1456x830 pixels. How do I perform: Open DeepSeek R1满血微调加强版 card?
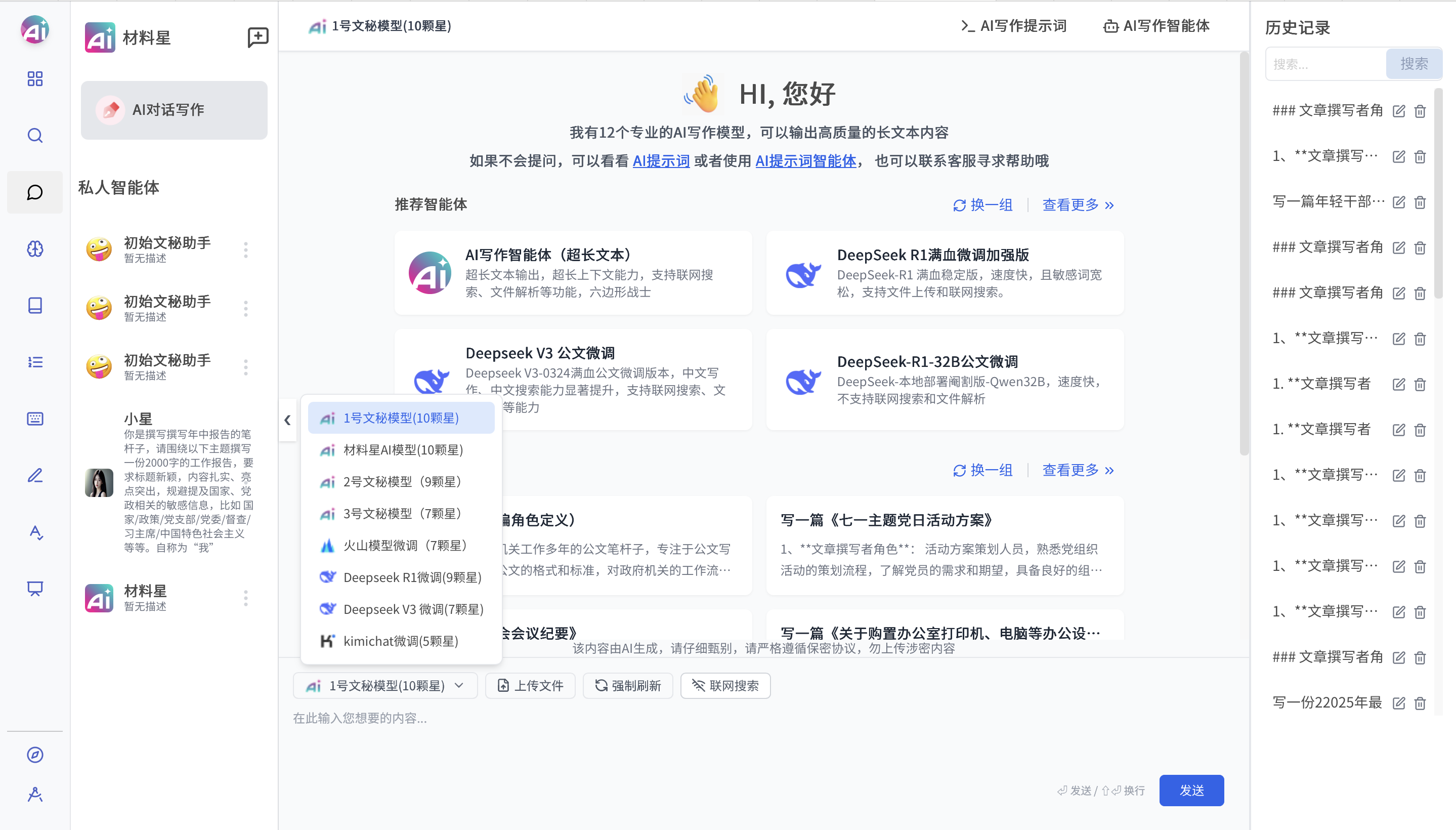click(945, 272)
